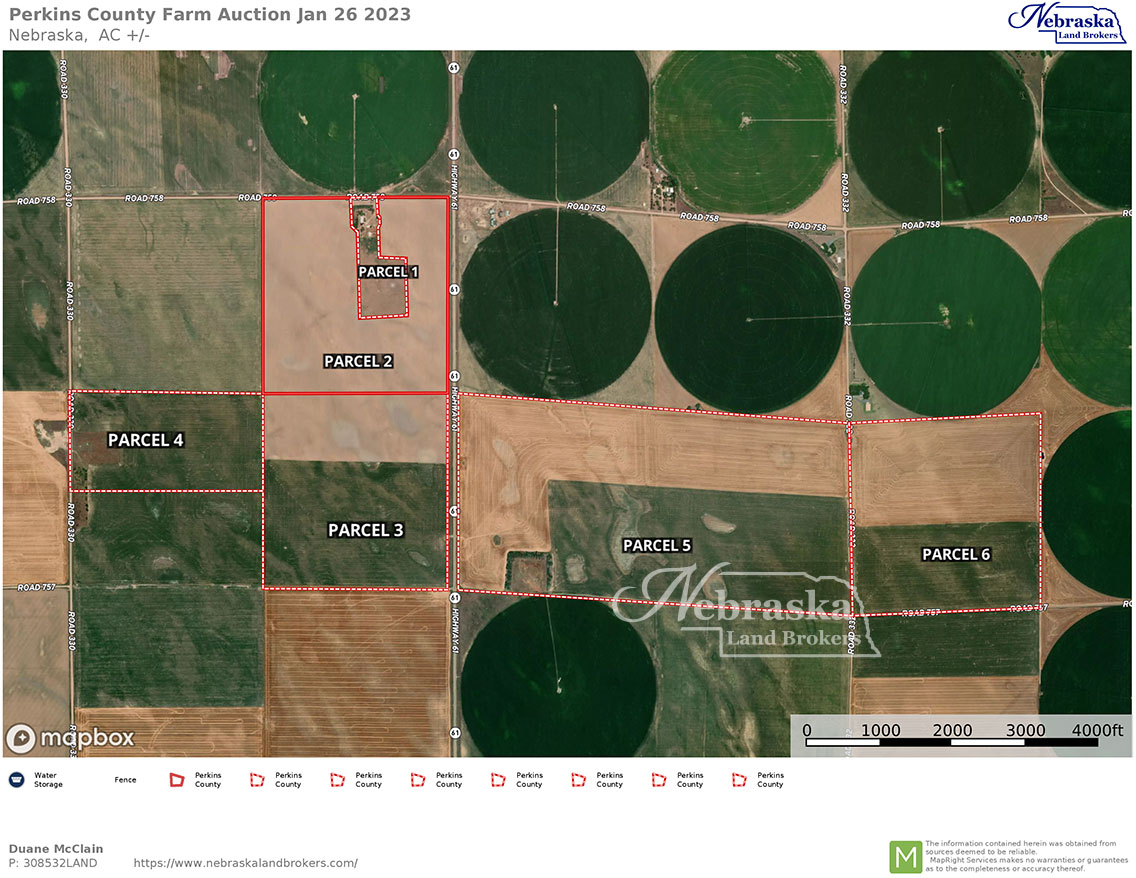This screenshot has height=878, width=1136.
Task: Select the PARCEL 2 label
Action: 358,361
